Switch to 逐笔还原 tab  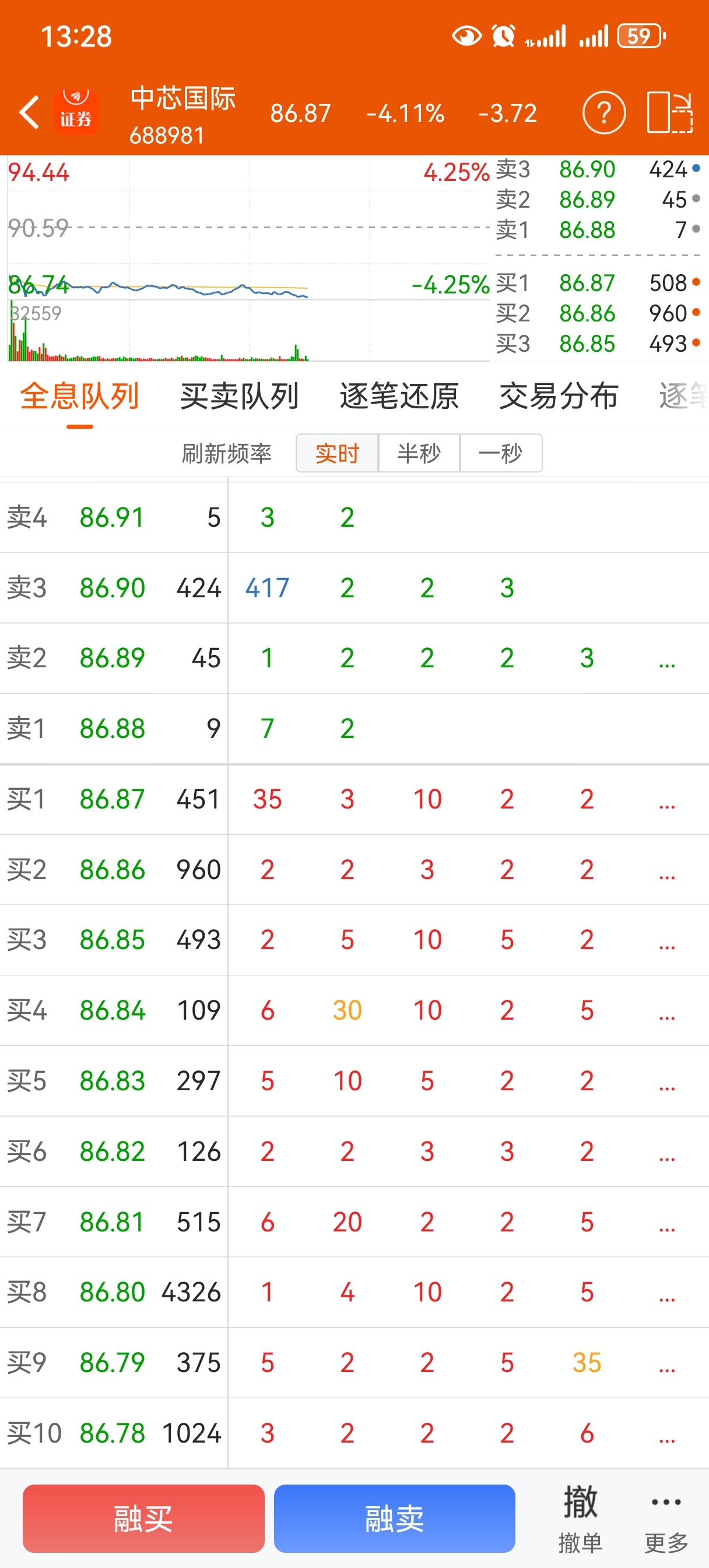tap(399, 396)
